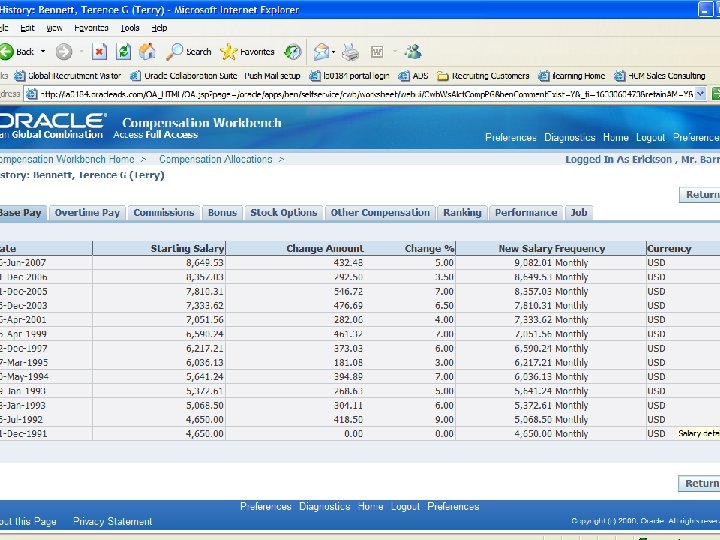The height and width of the screenshot is (540, 720).
Task: Click Preferences in the top header
Action: [x=511, y=137]
